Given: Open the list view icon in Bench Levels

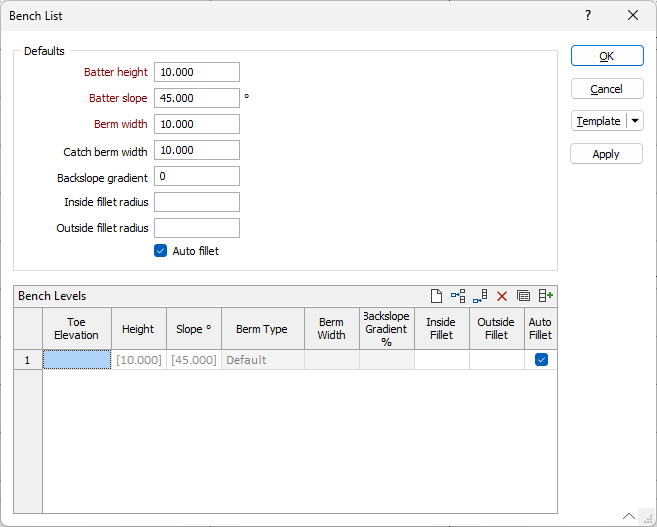Looking at the screenshot, I should [x=523, y=296].
